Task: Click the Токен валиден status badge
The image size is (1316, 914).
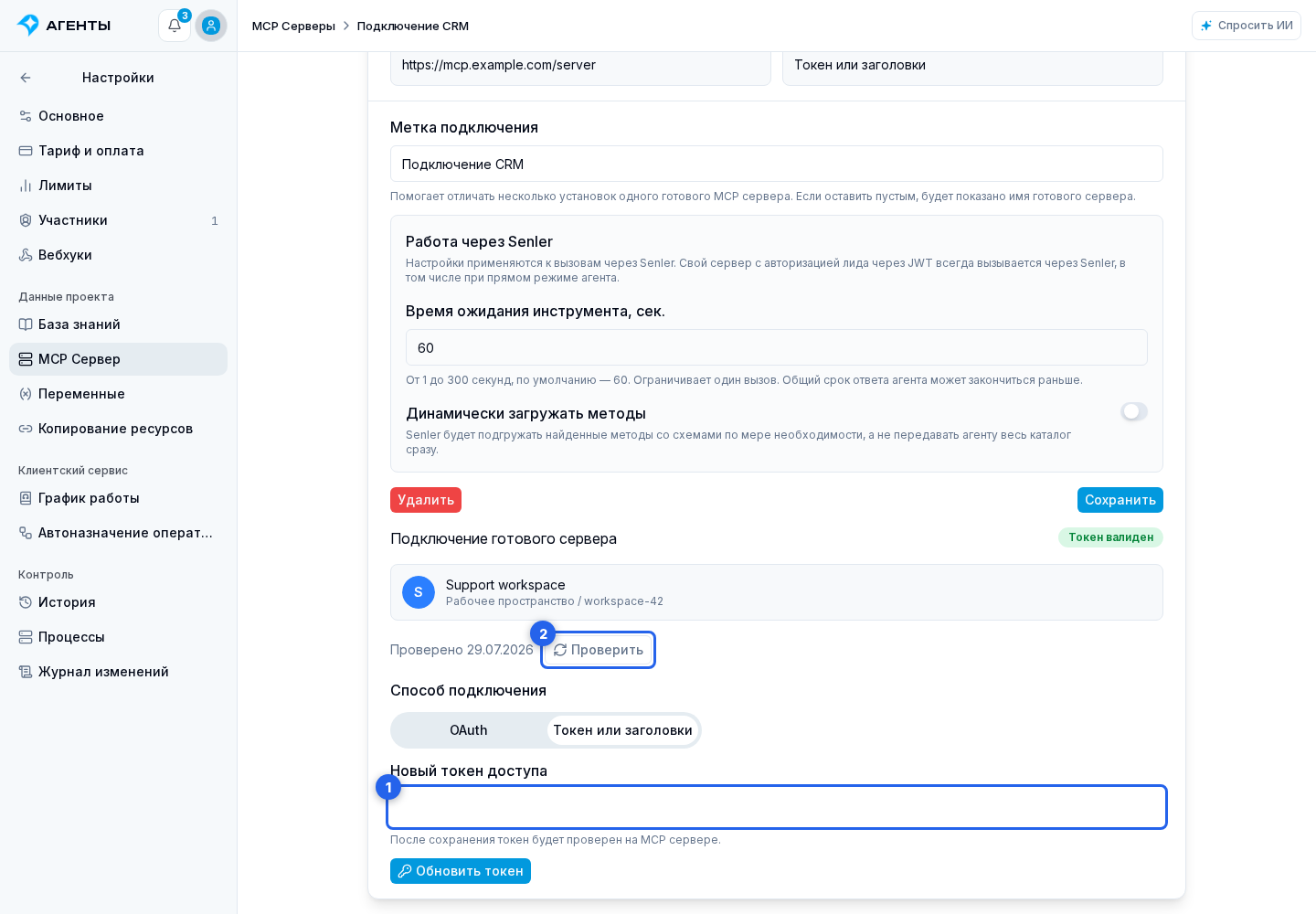Action: click(1110, 537)
